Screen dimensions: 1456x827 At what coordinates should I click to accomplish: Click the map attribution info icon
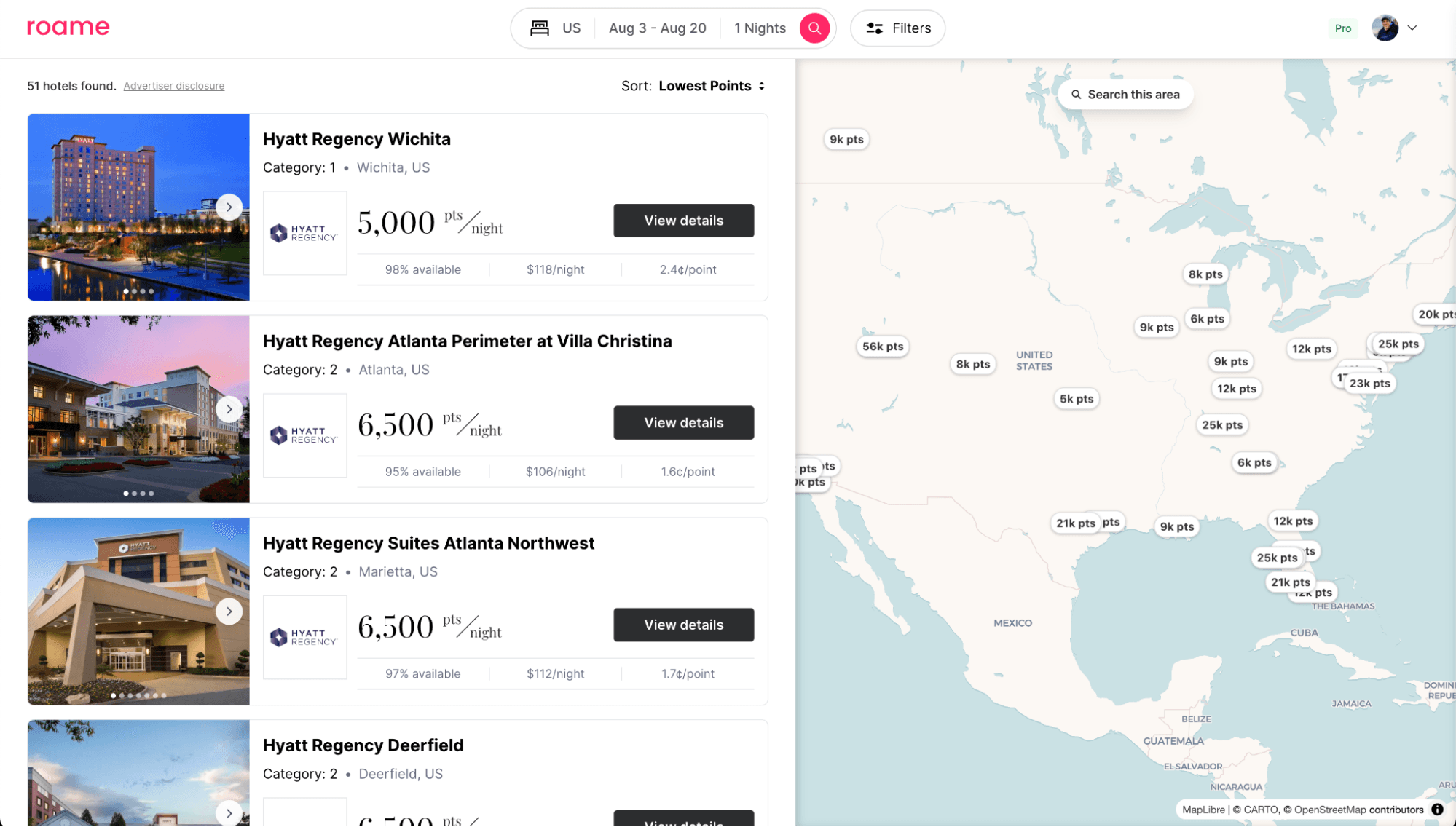1437,810
